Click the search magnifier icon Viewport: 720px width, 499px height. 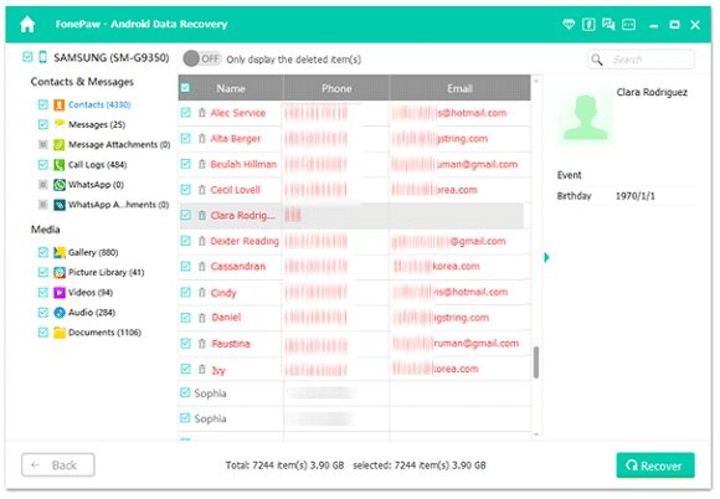coord(596,60)
